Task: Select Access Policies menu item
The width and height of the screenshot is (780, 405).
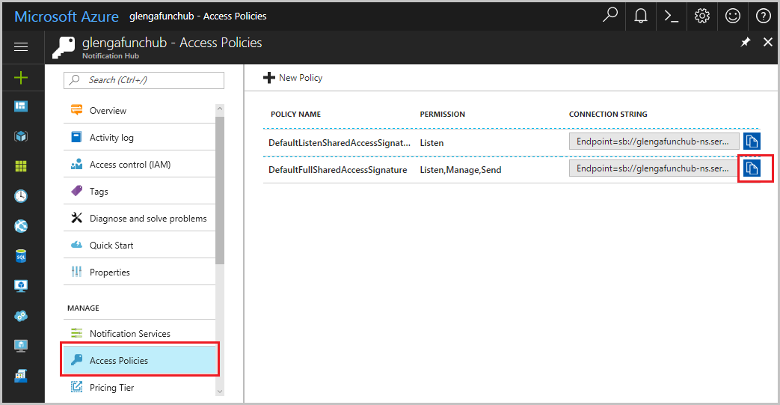Action: point(140,360)
